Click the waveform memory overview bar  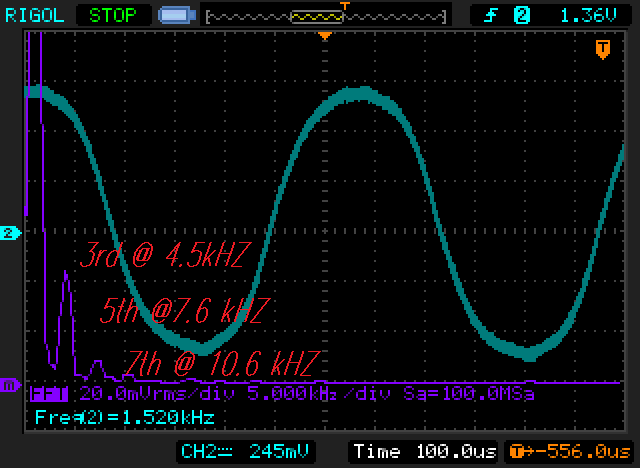(326, 16)
